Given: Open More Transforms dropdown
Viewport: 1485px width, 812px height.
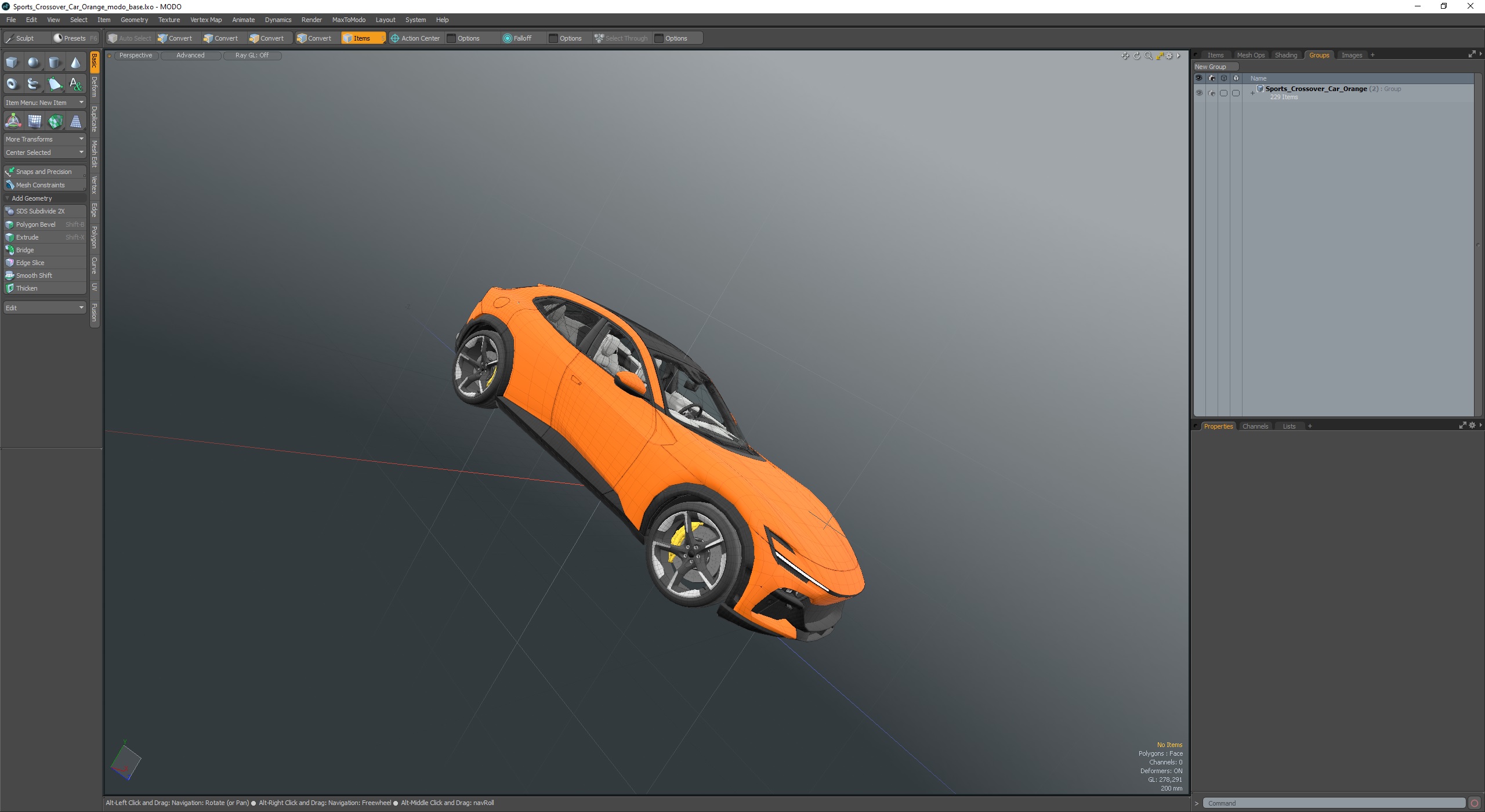Looking at the screenshot, I should (x=45, y=139).
